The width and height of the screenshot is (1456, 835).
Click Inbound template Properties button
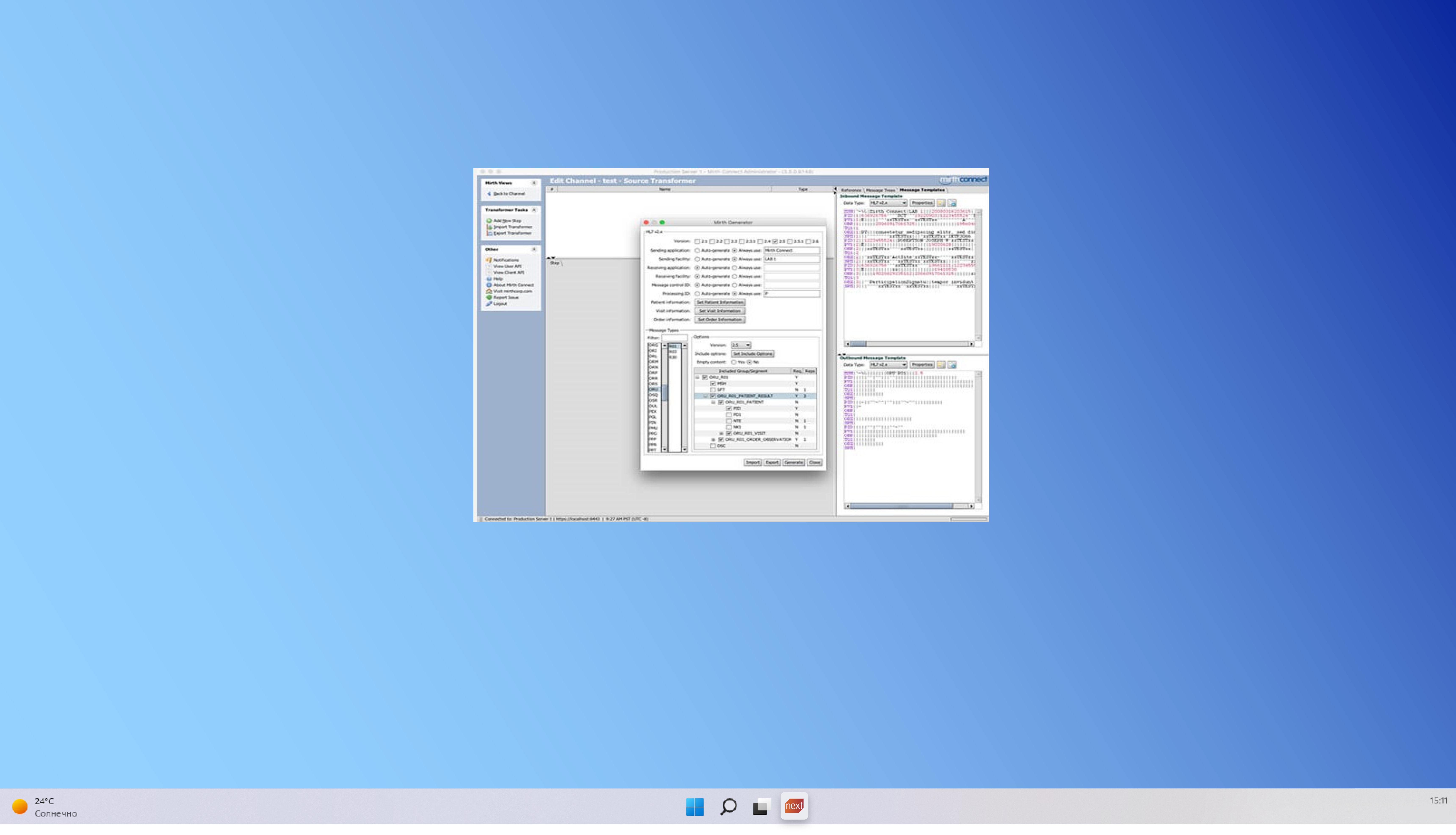pos(922,203)
